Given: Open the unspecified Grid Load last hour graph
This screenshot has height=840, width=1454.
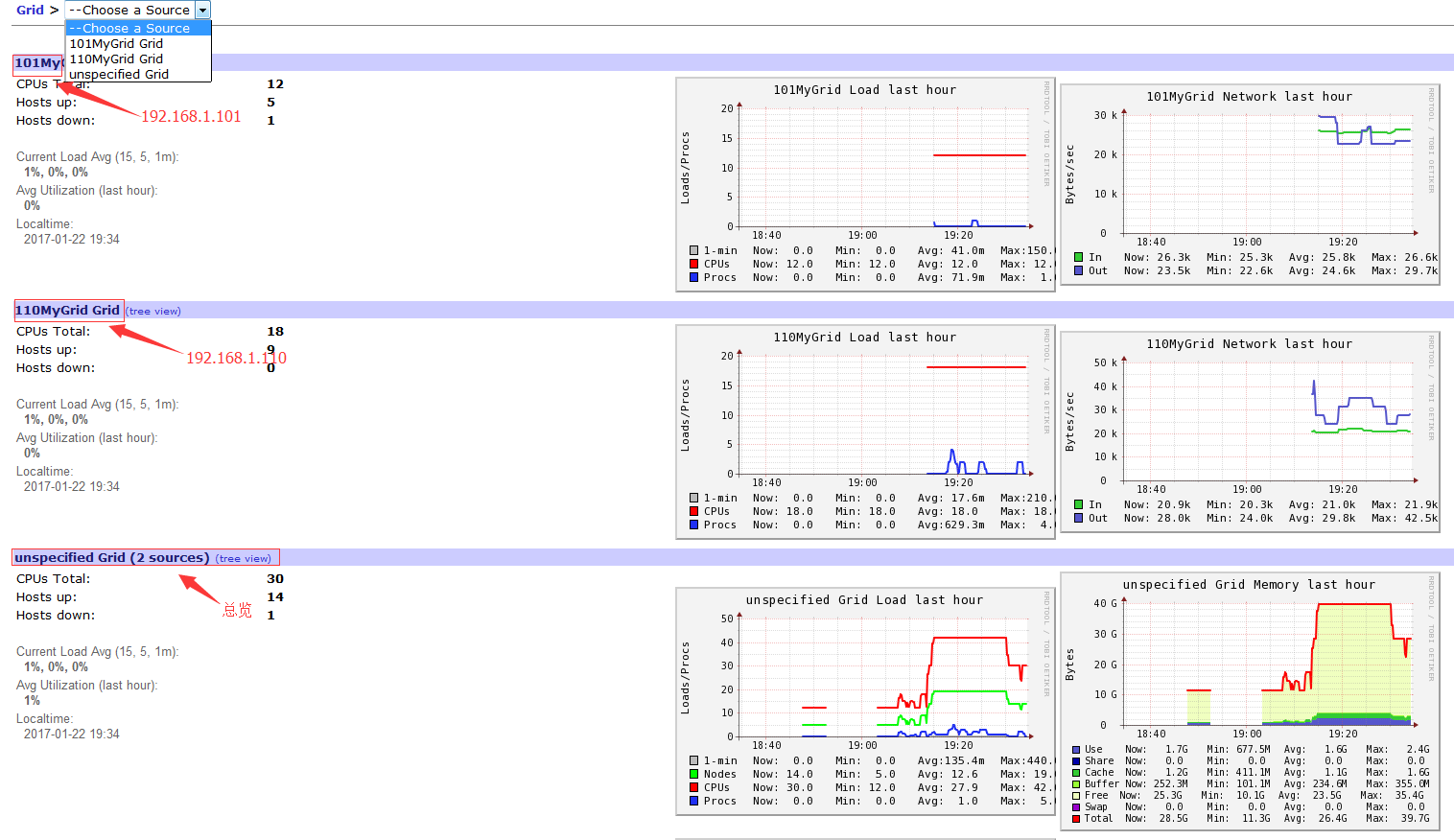Looking at the screenshot, I should [x=865, y=698].
